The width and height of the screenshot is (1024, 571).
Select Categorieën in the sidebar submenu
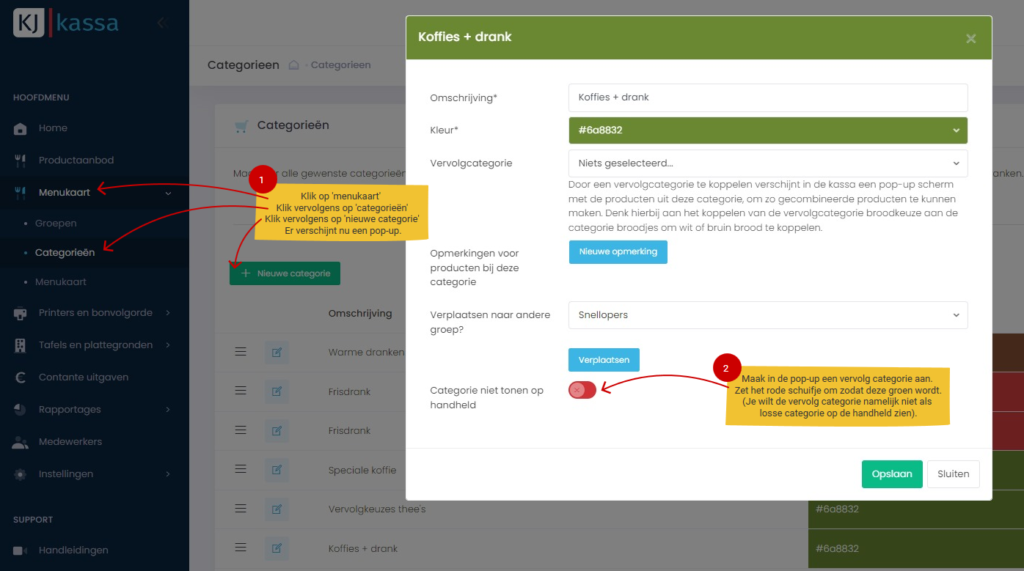(65, 253)
